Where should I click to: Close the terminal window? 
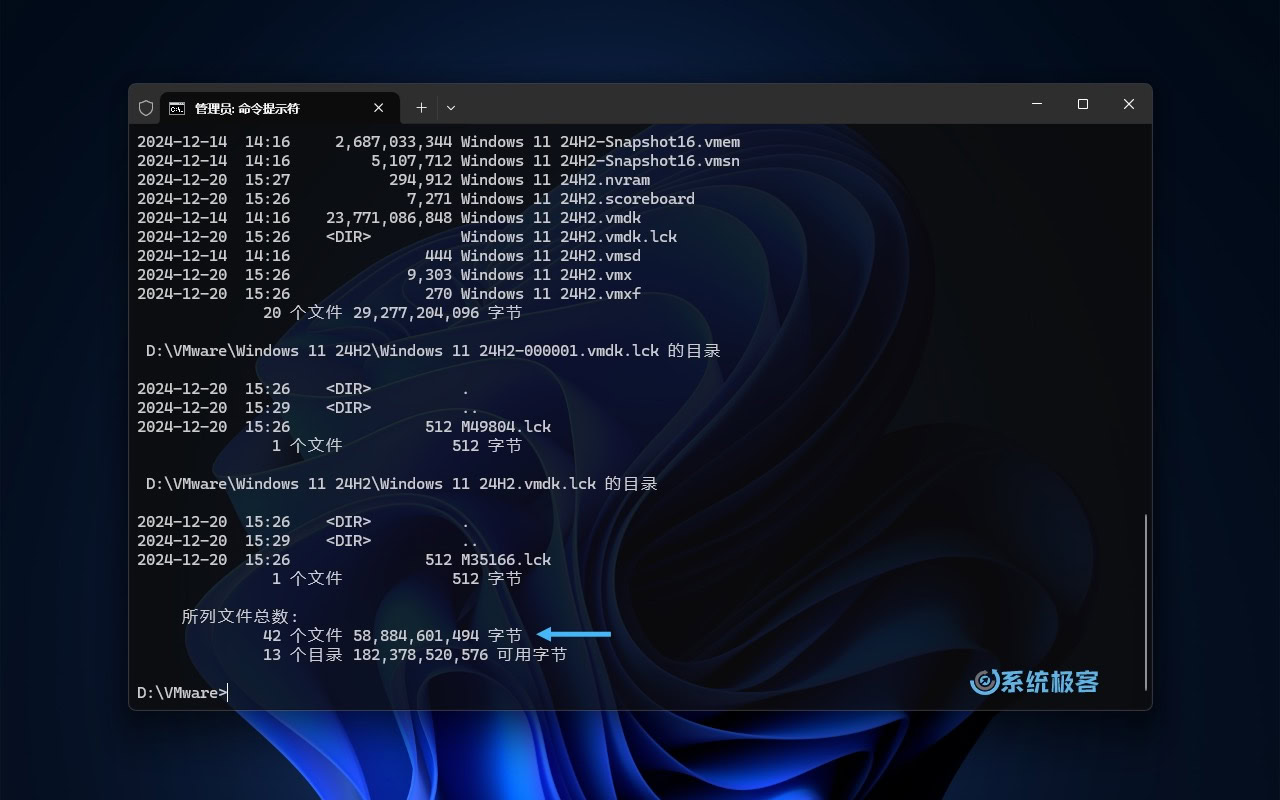tap(1129, 104)
